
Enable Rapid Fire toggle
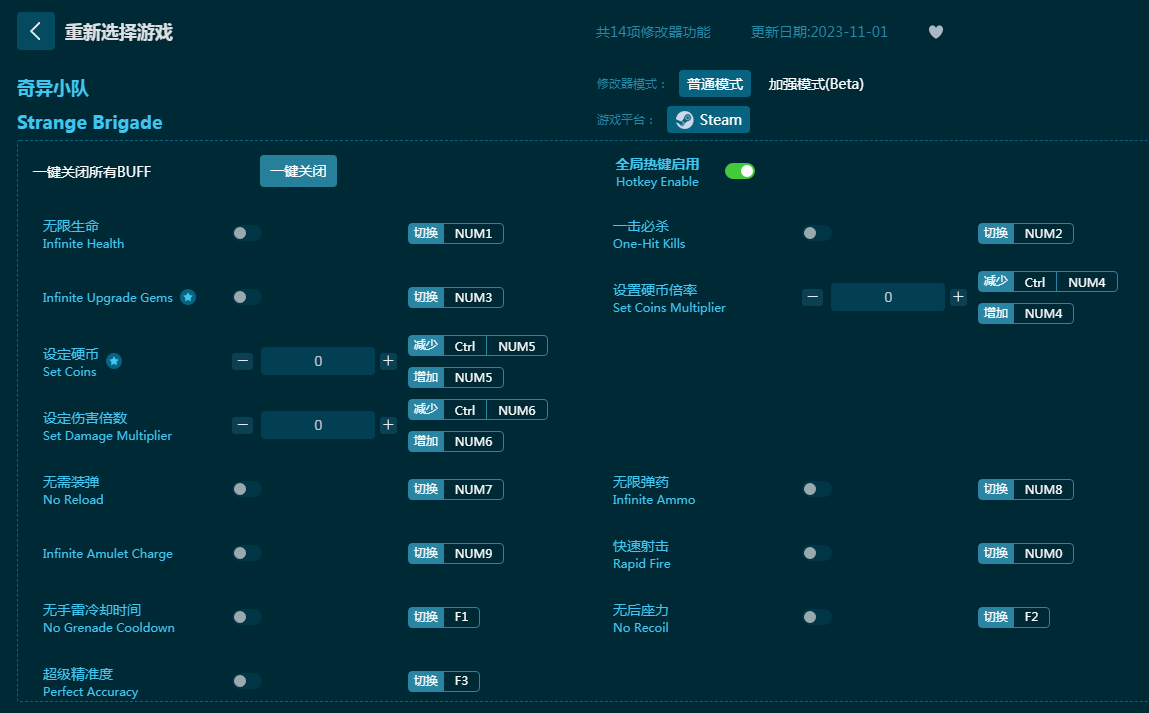pyautogui.click(x=817, y=553)
